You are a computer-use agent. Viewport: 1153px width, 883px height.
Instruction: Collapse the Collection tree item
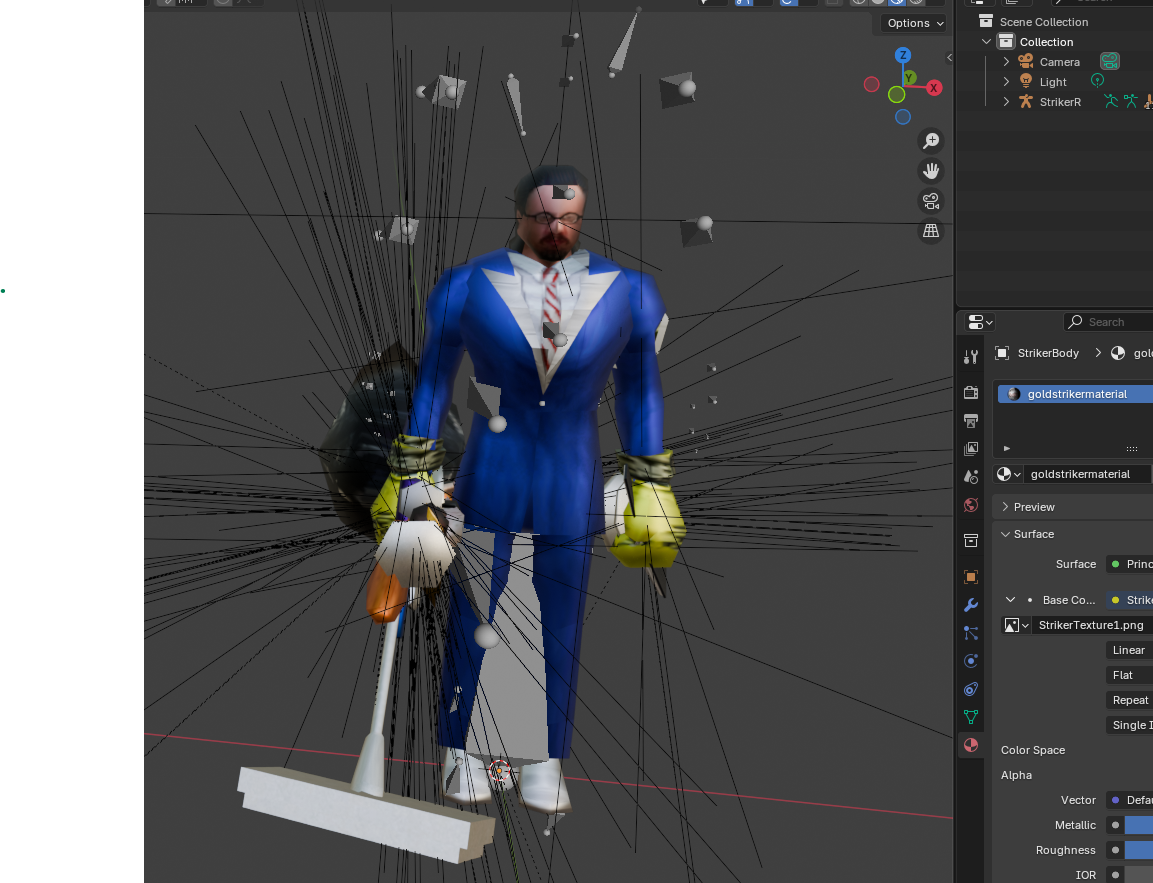(x=987, y=42)
